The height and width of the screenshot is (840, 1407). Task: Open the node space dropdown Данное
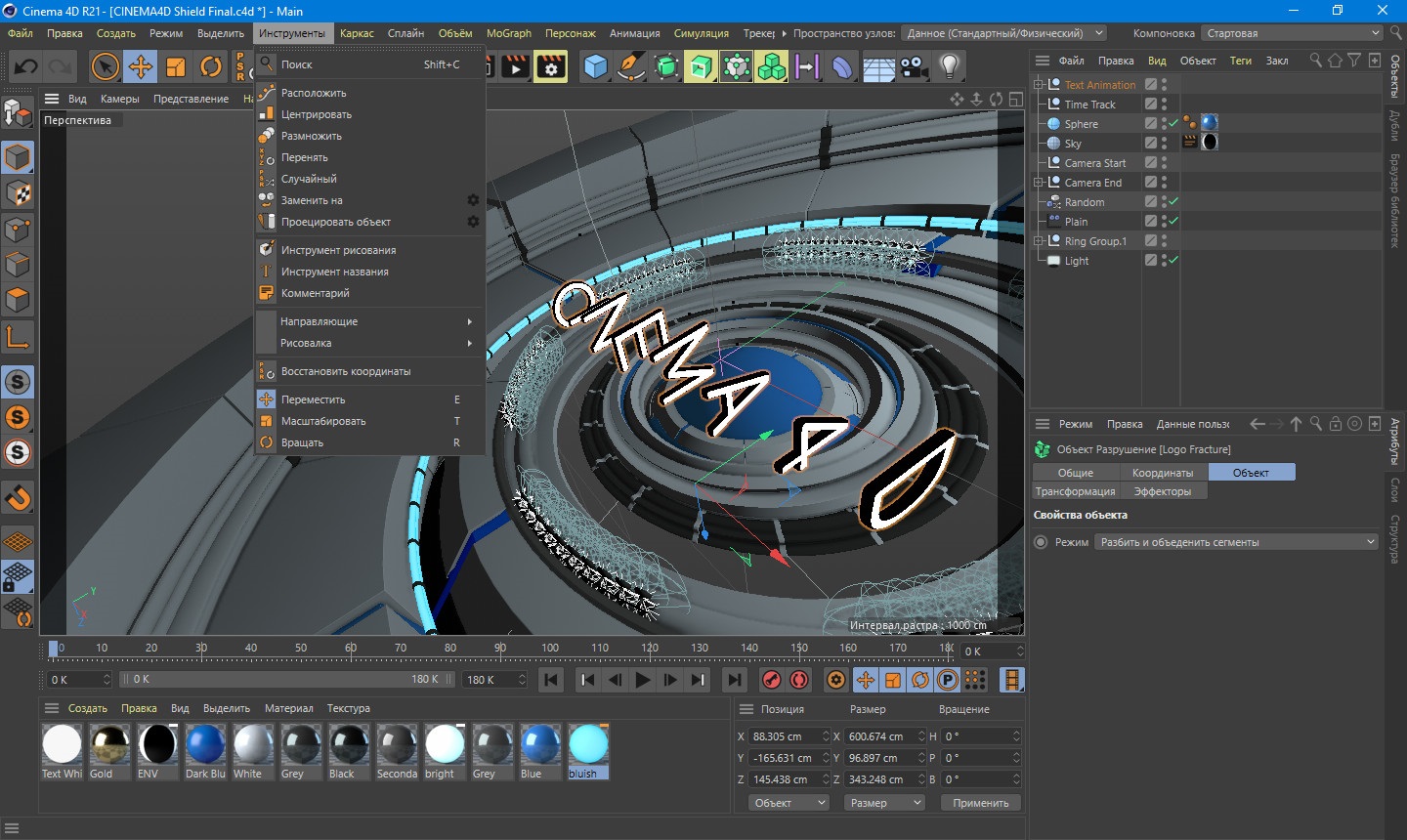coord(1003,33)
